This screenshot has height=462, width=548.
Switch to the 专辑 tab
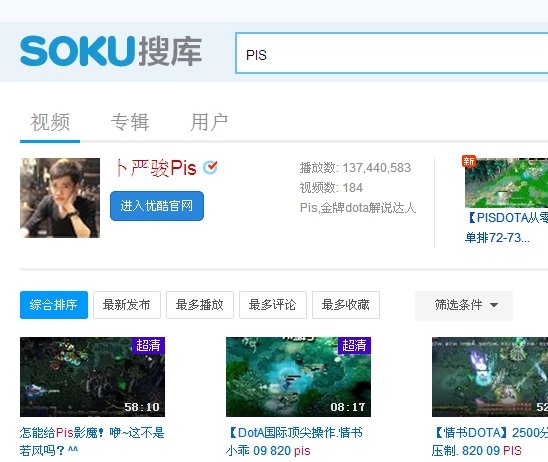(130, 122)
